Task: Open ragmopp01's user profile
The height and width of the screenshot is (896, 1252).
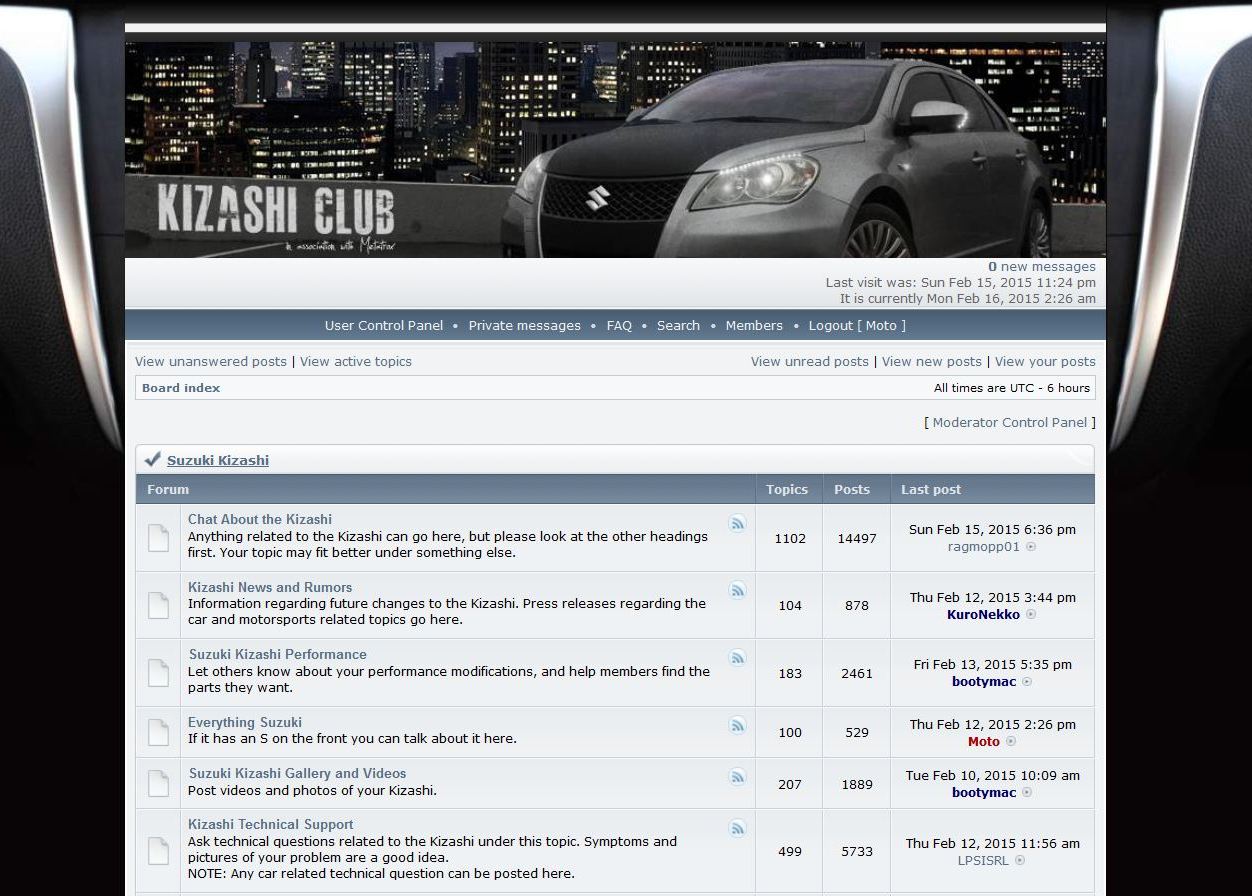Action: pos(984,546)
